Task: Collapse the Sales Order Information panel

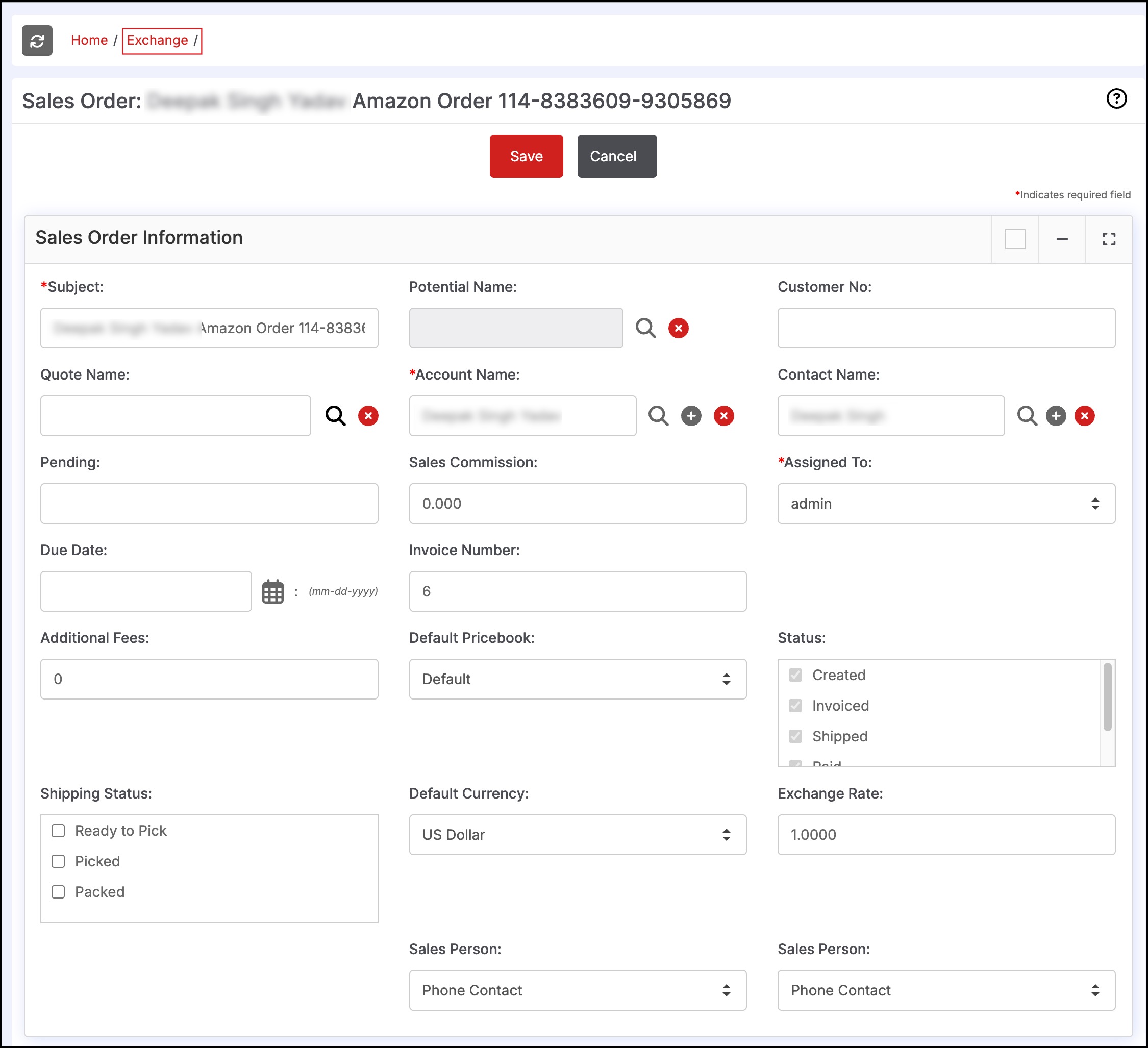Action: (x=1062, y=239)
